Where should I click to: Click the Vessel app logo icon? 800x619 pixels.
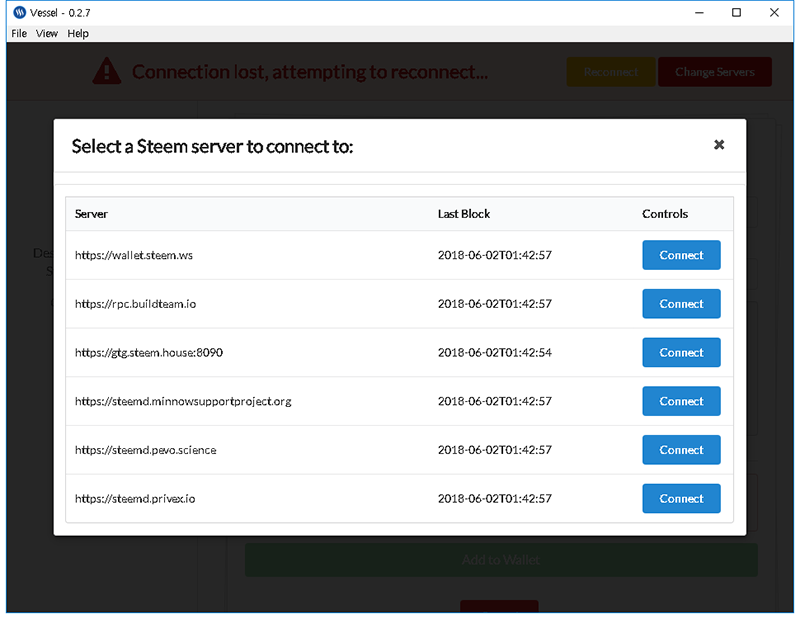[19, 12]
